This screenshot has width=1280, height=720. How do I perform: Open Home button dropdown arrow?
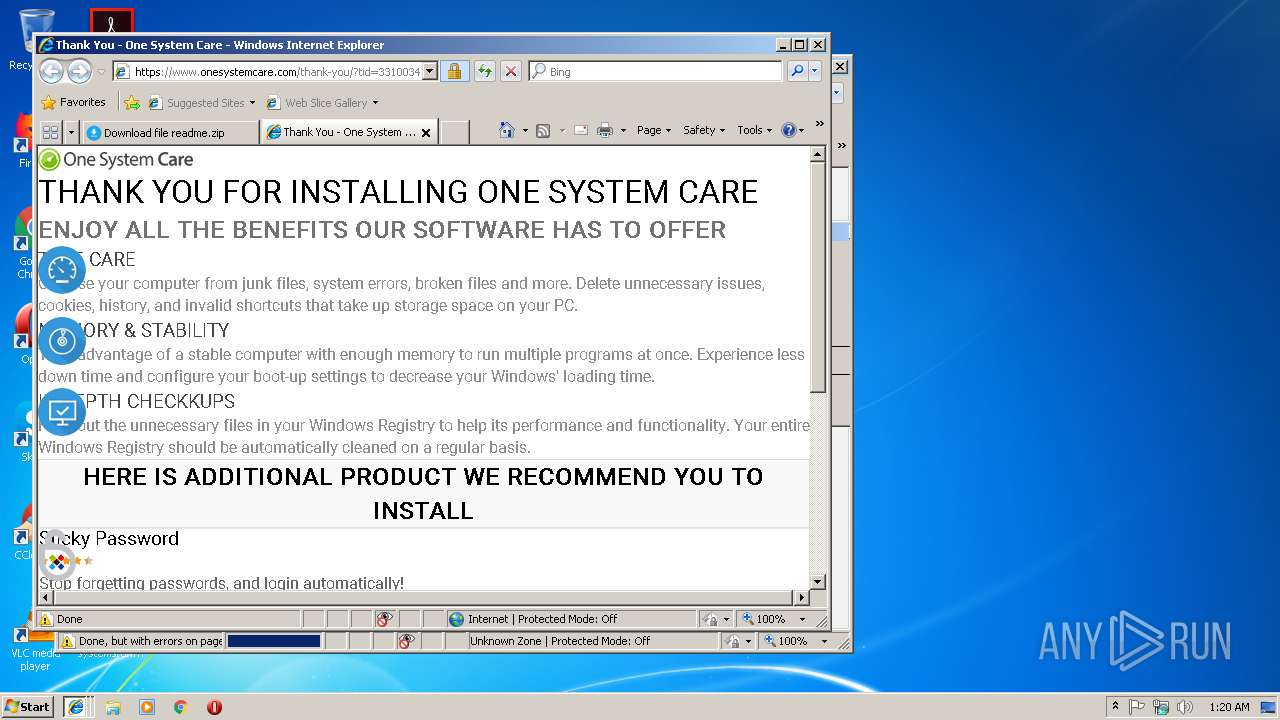click(x=525, y=131)
